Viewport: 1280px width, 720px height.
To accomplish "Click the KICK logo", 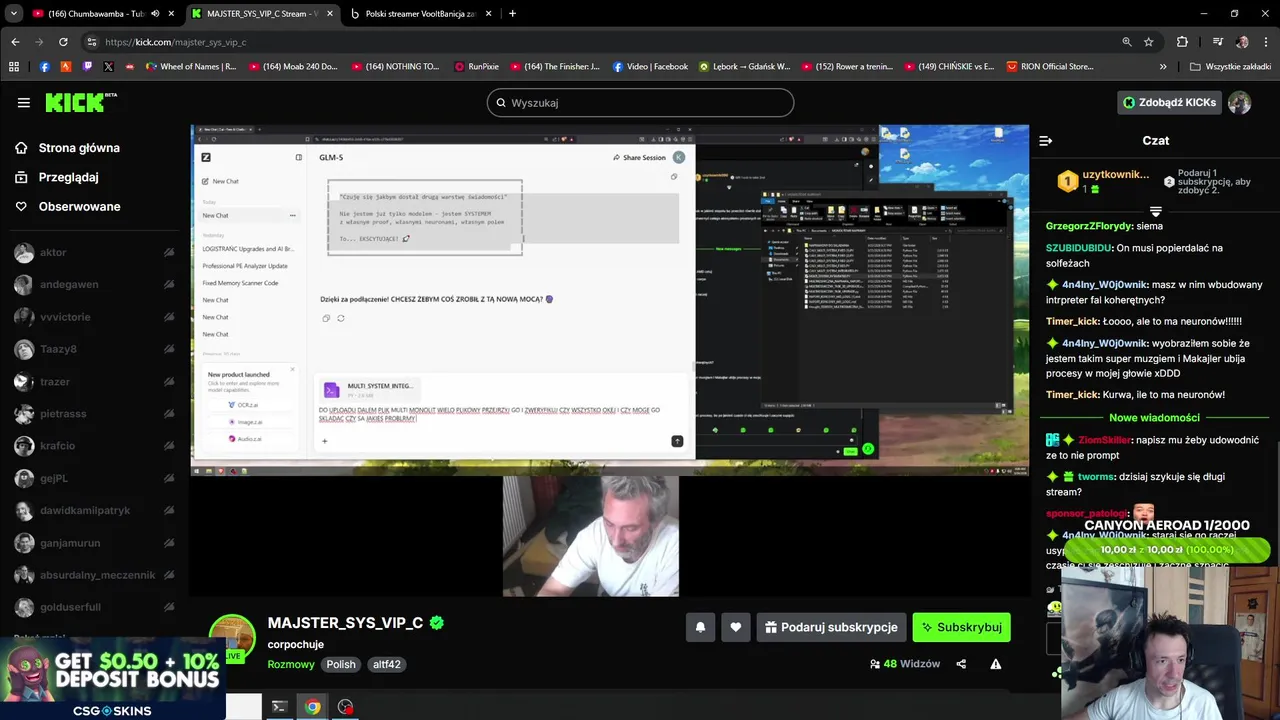I will pos(80,102).
